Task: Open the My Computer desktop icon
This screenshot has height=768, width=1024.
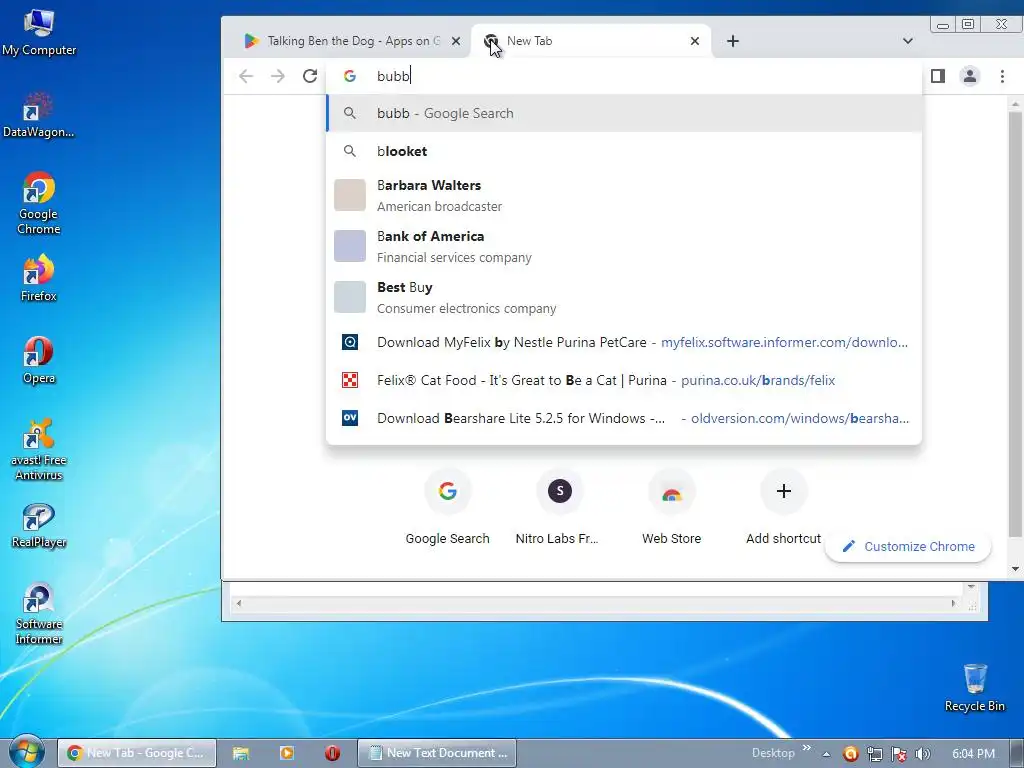Action: (39, 32)
